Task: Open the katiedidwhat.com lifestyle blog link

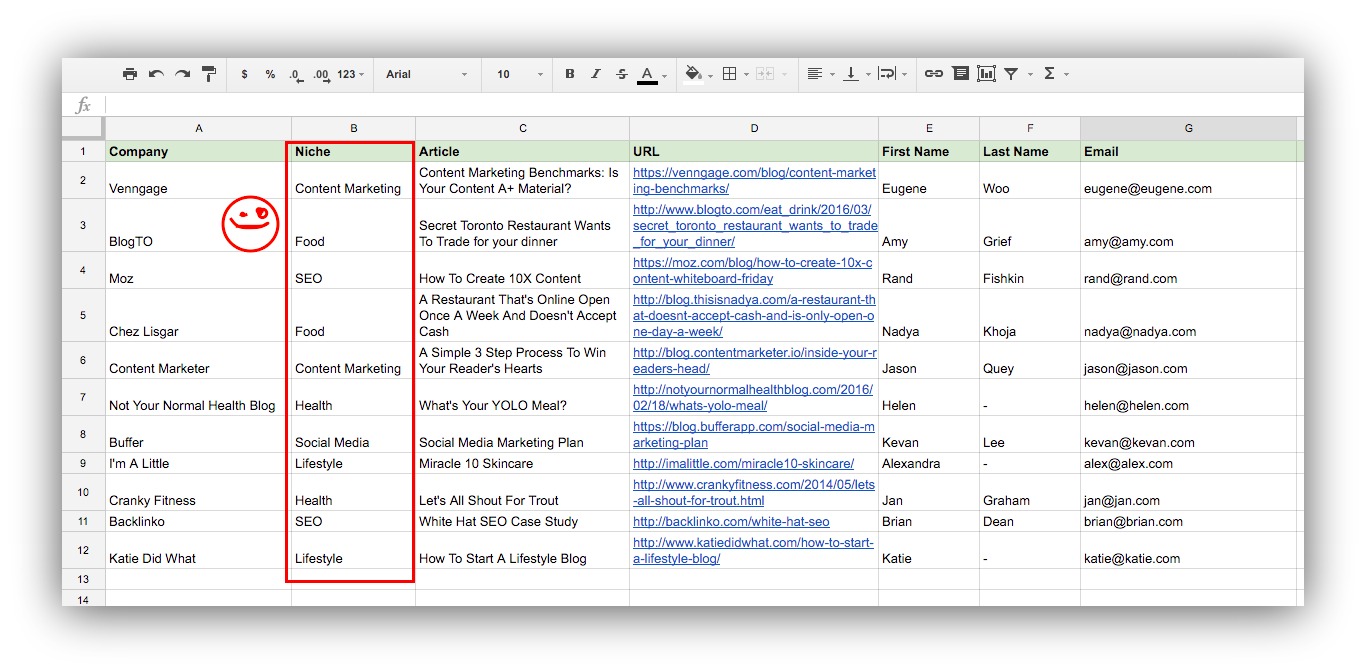Action: 753,551
